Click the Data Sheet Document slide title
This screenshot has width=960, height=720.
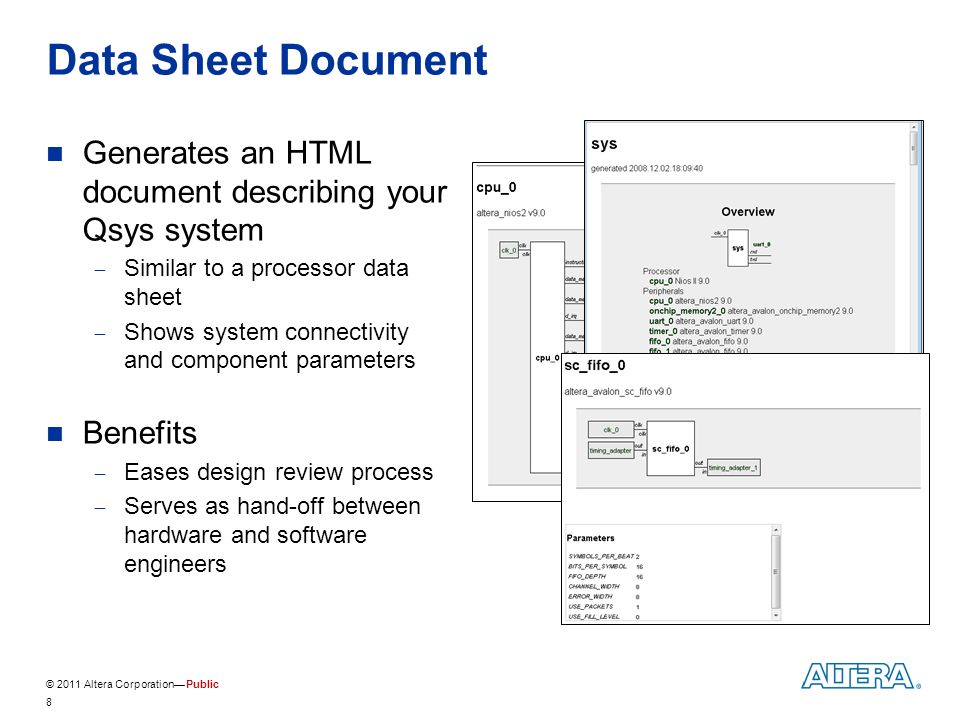(x=268, y=60)
